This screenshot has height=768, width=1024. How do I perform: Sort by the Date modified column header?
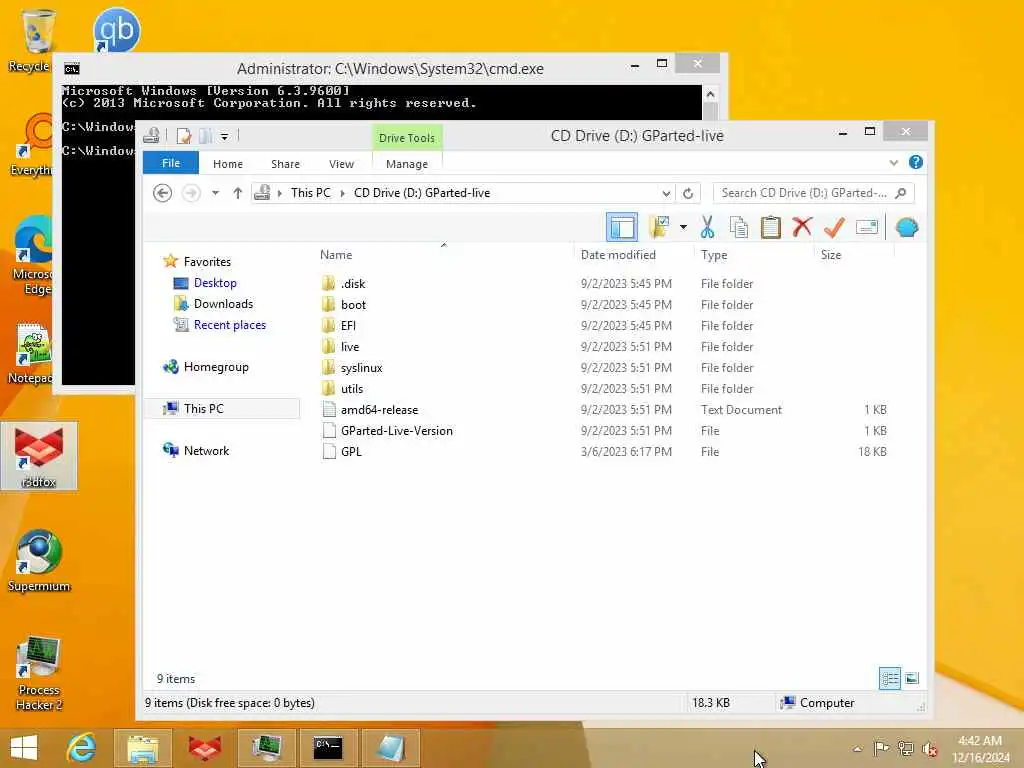click(633, 255)
